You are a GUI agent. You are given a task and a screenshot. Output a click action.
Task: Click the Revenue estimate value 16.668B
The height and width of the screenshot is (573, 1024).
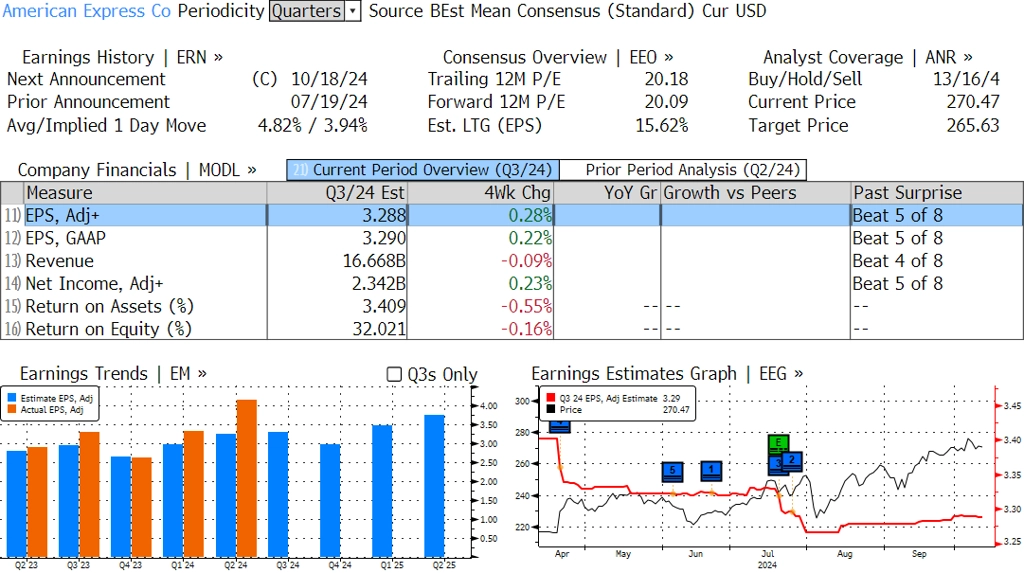click(x=374, y=261)
